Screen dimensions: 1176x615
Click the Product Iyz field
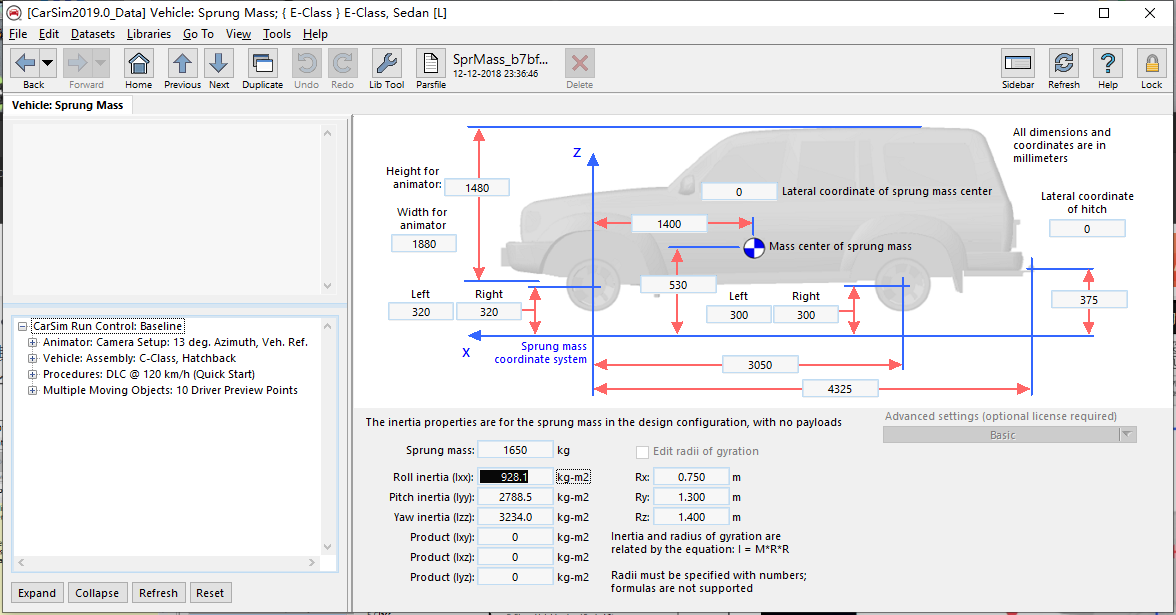point(515,577)
